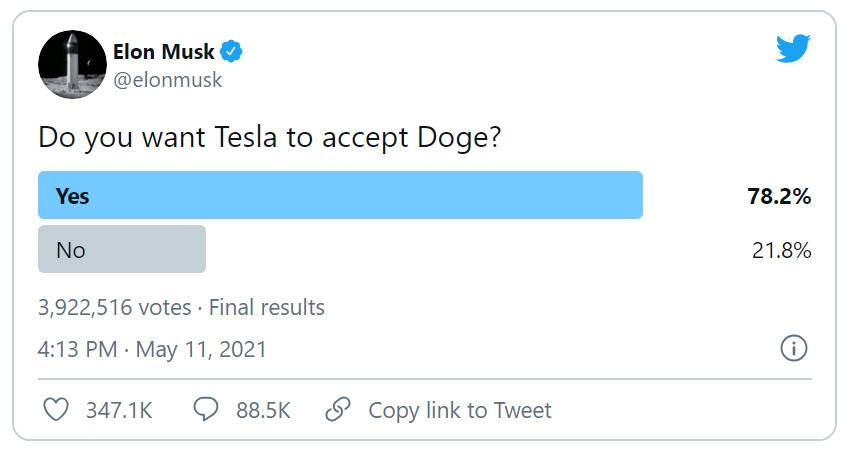Viewport: 850px width, 455px height.
Task: Click the 4:13 PM May 11, 2021 timestamp
Action: [x=152, y=350]
